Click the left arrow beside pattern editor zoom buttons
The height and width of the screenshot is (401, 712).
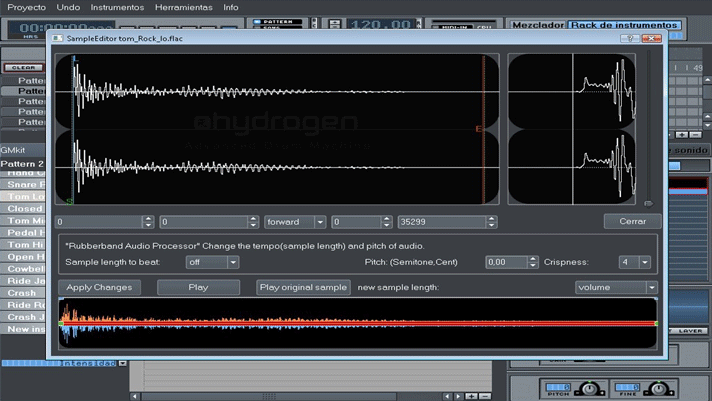pyautogui.click(x=447, y=396)
